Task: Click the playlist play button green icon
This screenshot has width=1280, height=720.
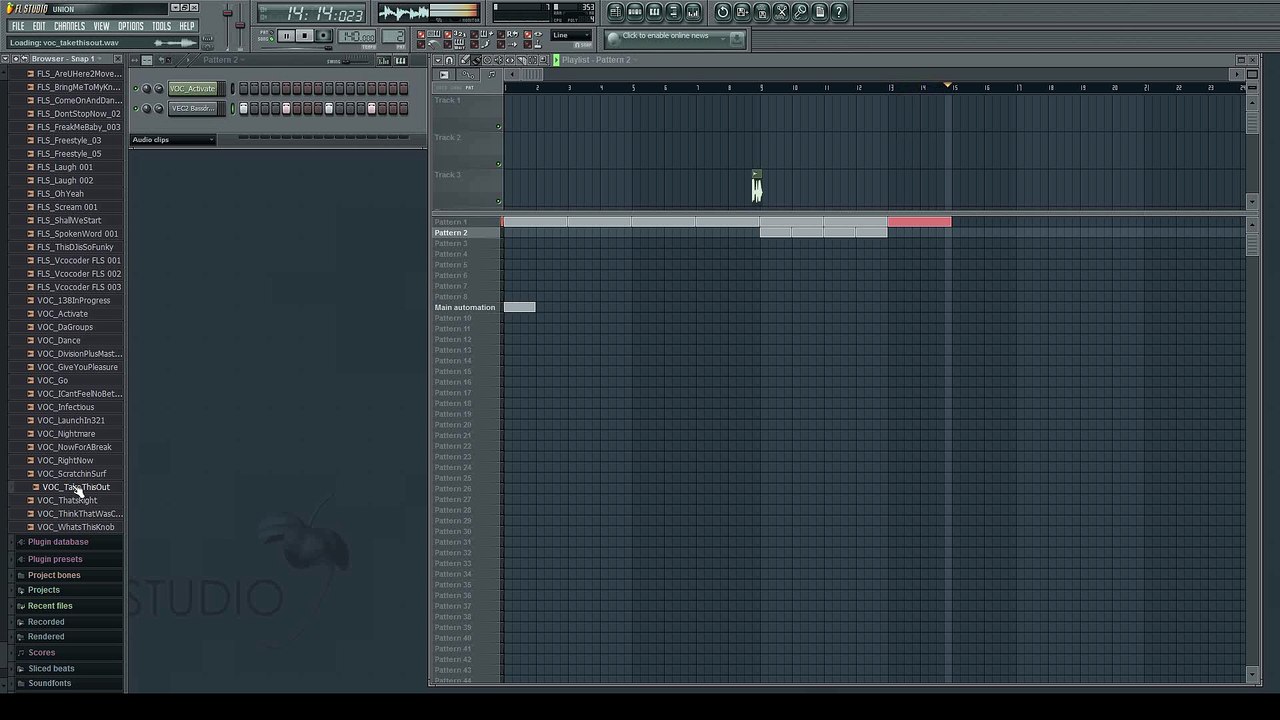Action: [x=556, y=60]
